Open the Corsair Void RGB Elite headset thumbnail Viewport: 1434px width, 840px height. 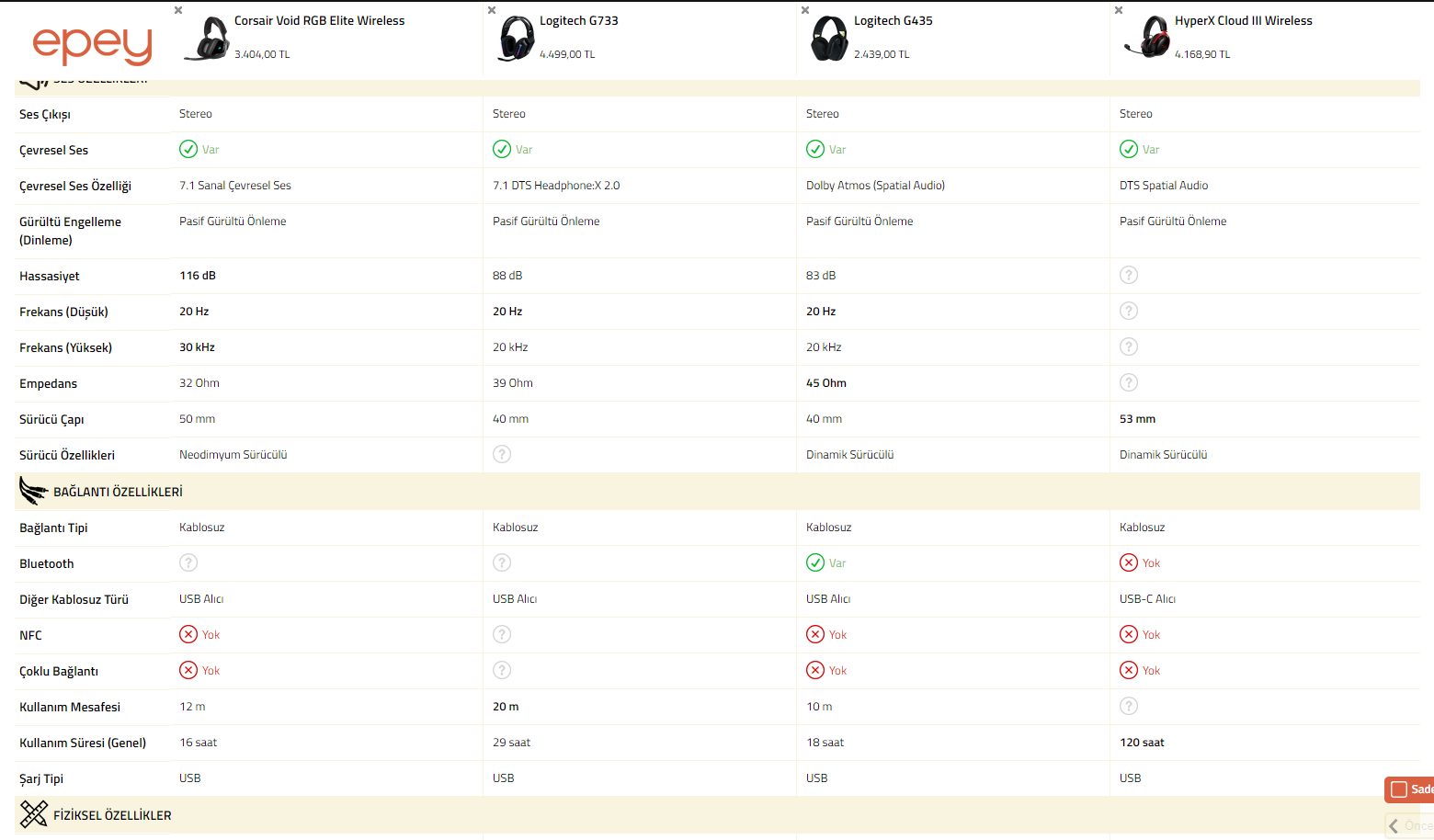(207, 39)
